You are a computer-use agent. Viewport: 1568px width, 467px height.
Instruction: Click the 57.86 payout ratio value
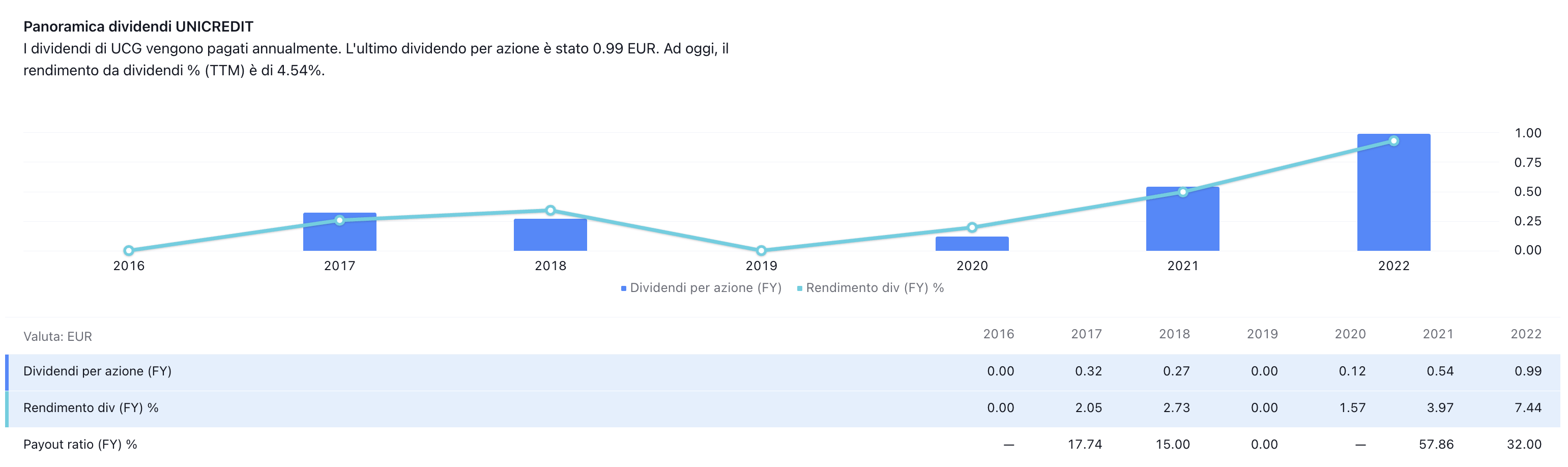click(x=1436, y=445)
